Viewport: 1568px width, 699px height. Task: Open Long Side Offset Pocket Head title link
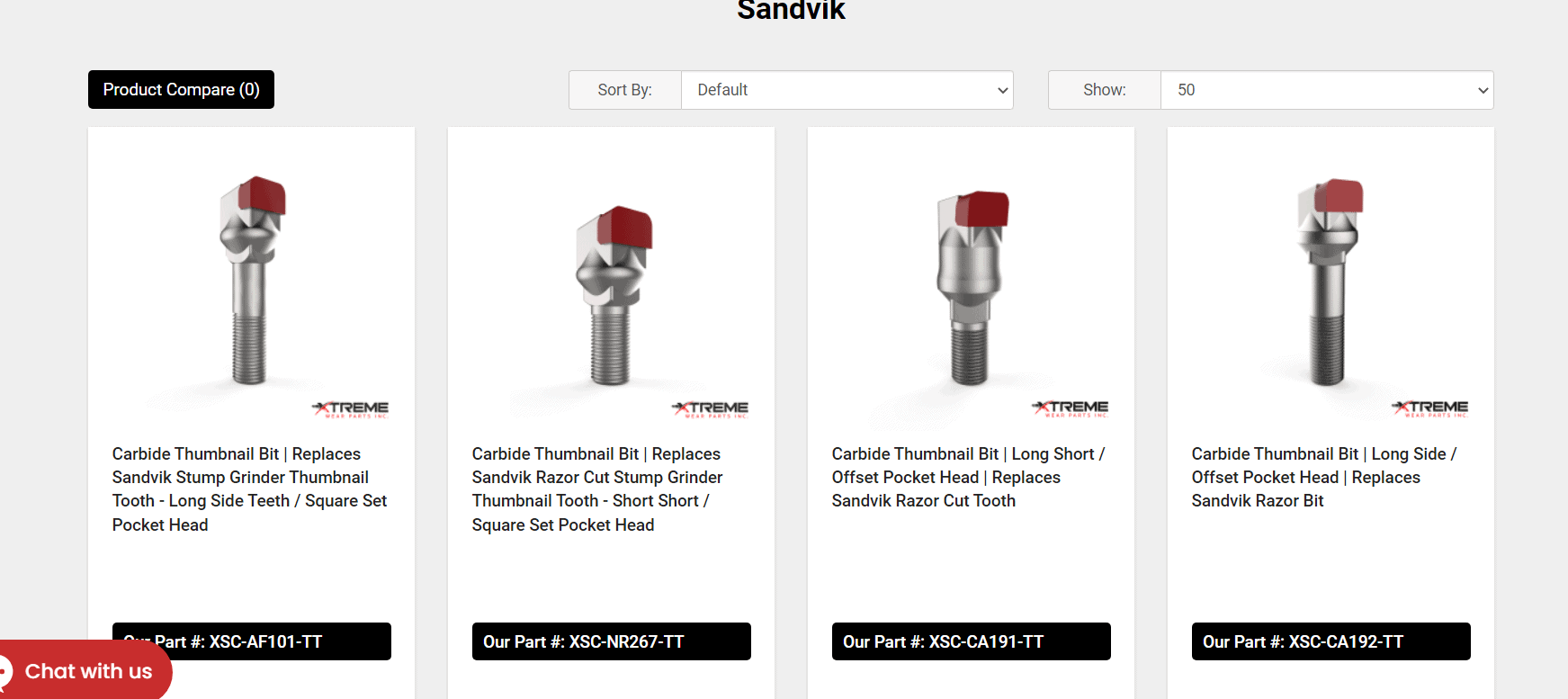click(1324, 478)
